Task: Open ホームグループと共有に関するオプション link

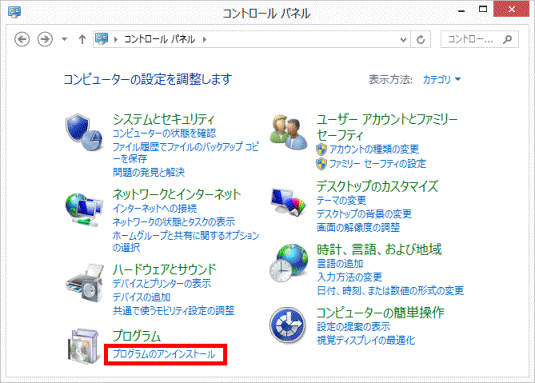Action: pos(186,241)
